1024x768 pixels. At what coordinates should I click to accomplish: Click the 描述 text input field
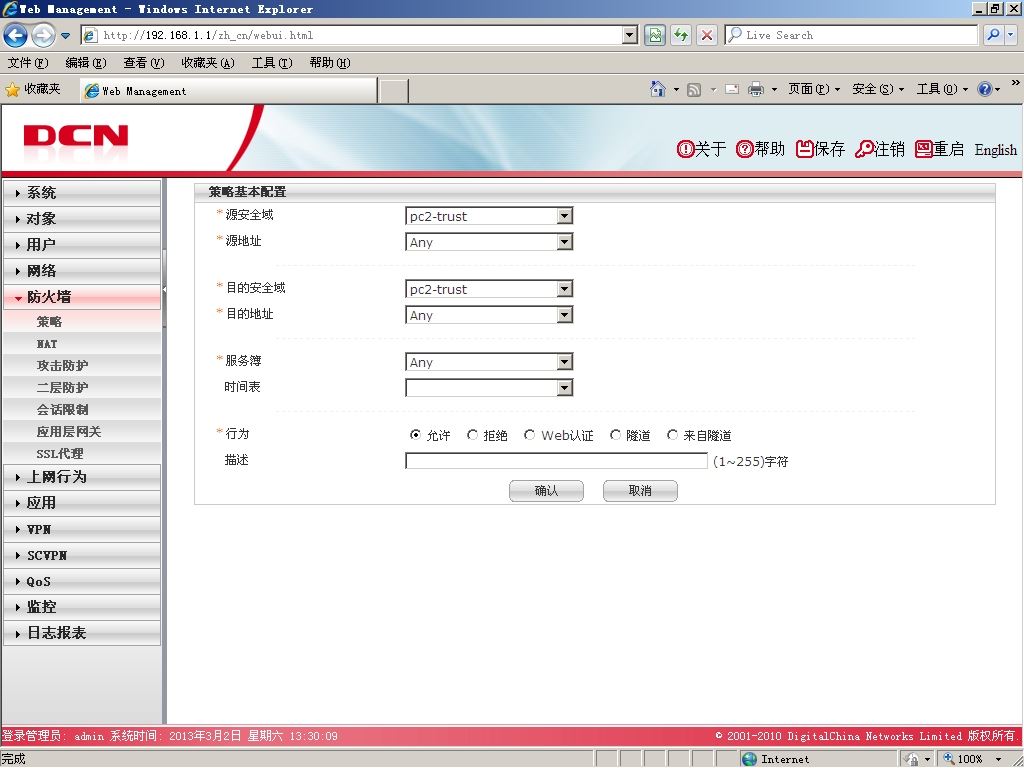pyautogui.click(x=556, y=460)
